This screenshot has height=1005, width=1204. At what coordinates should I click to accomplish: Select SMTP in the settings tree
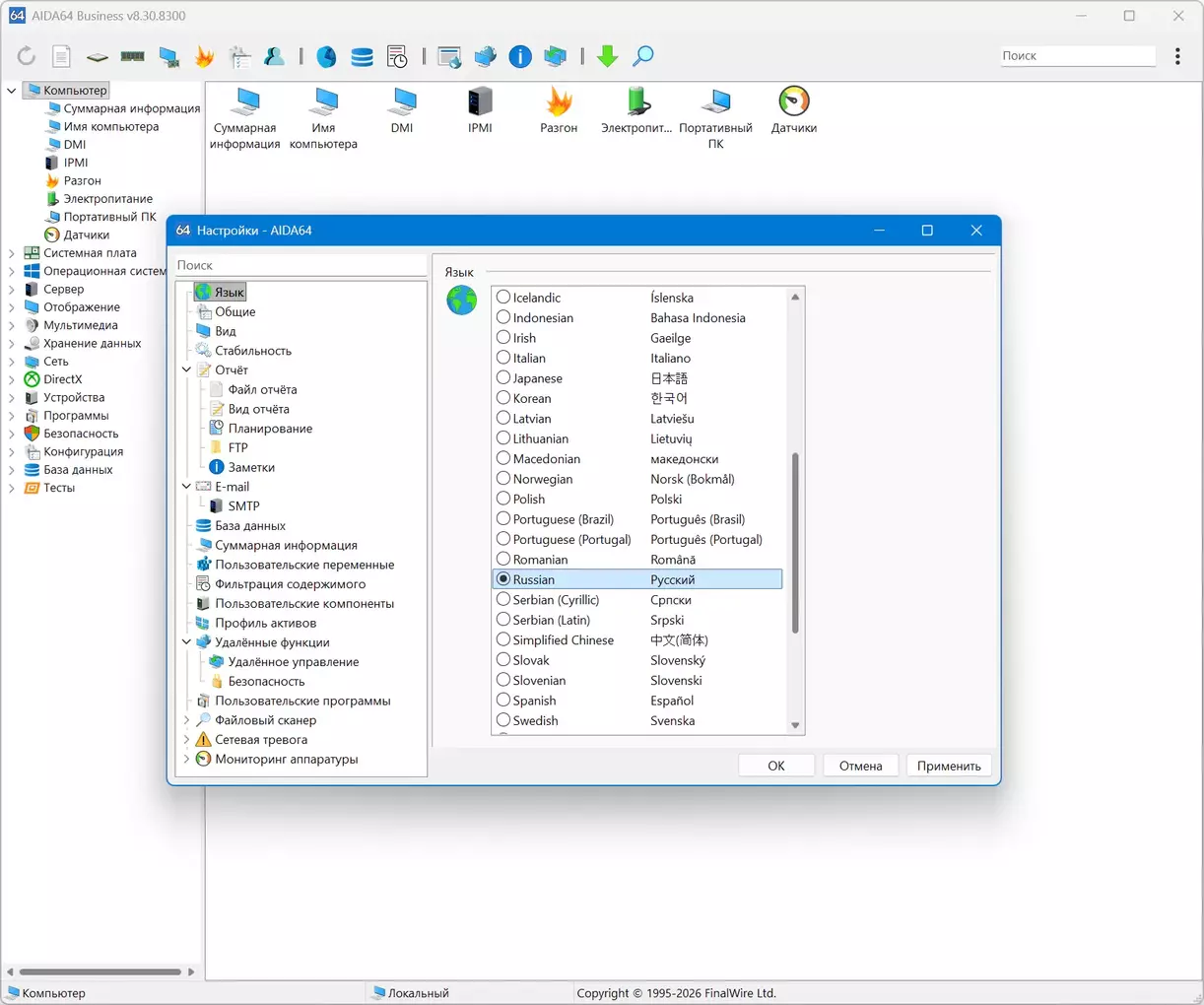(x=243, y=506)
